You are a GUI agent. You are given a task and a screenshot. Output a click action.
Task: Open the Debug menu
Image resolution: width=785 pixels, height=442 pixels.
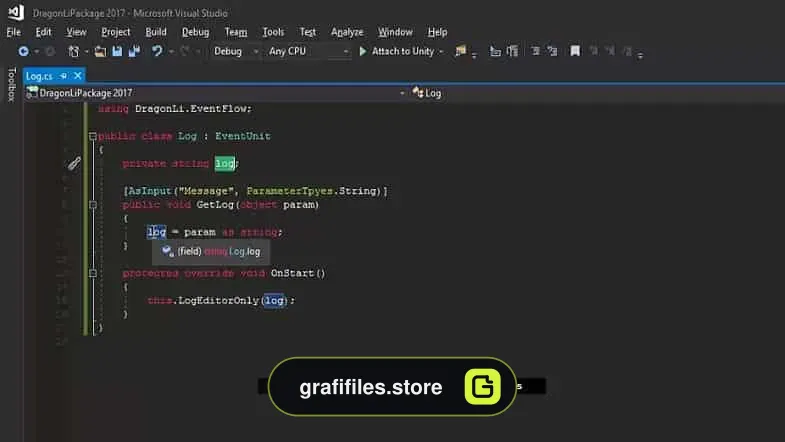195,32
